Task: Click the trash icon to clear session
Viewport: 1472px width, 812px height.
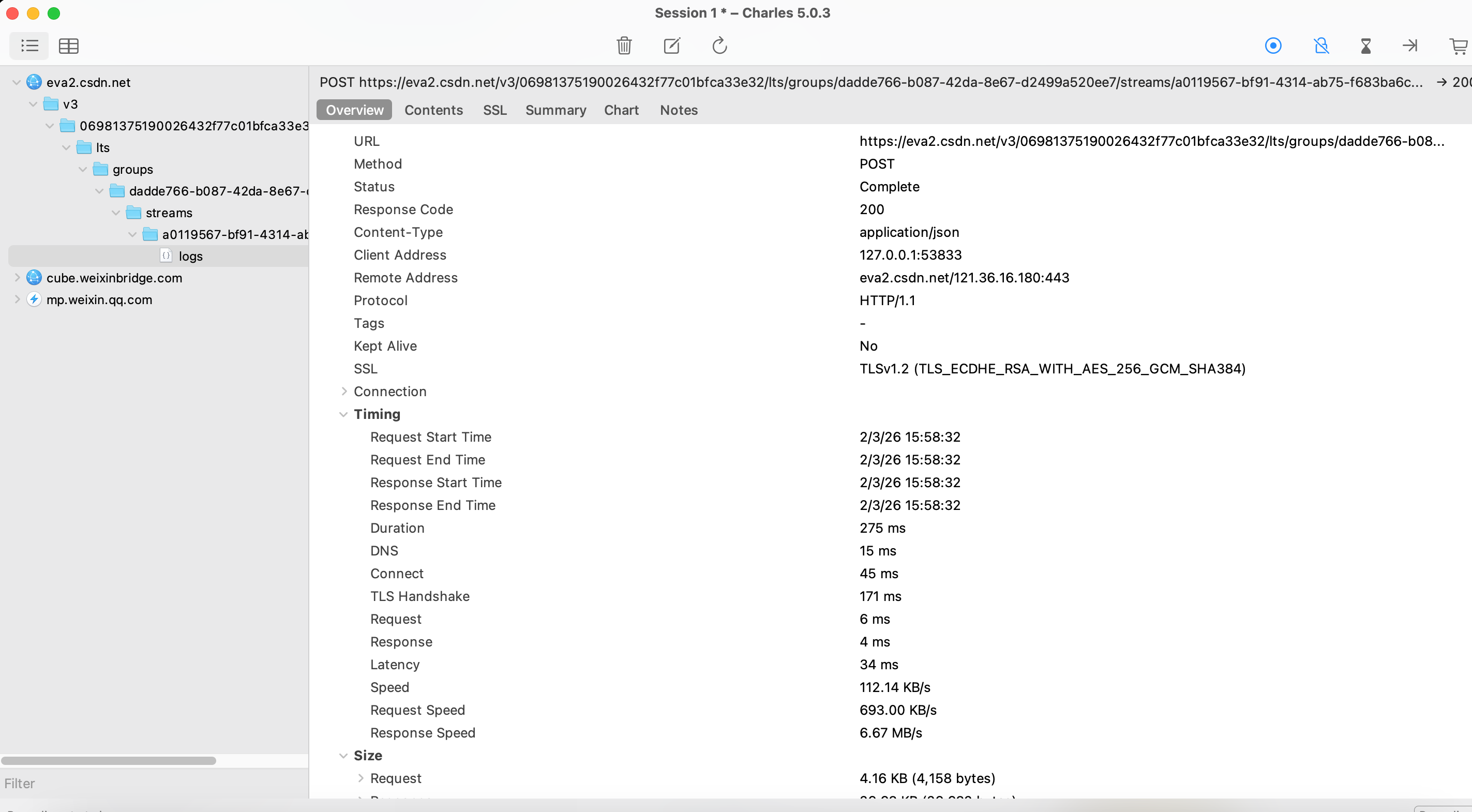Action: [x=624, y=46]
